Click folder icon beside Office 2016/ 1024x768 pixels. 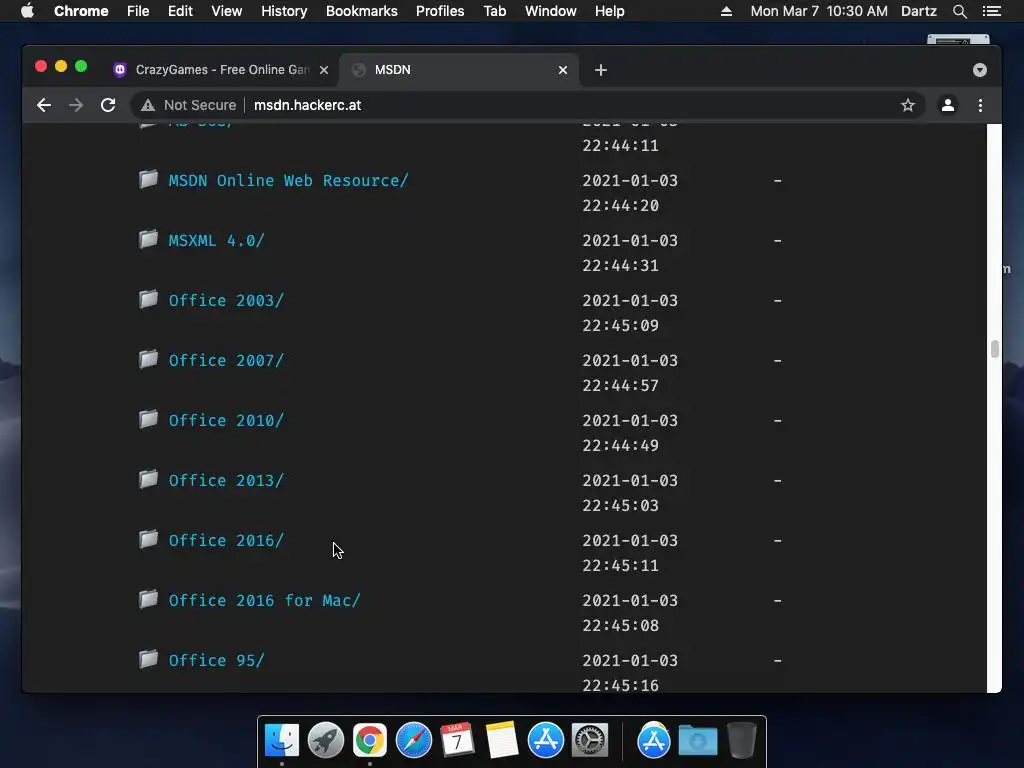pos(148,539)
